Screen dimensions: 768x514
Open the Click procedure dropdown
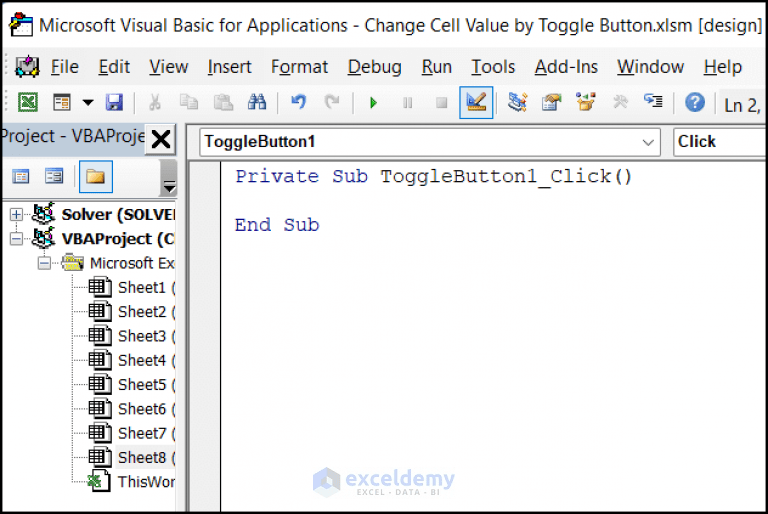coord(719,142)
